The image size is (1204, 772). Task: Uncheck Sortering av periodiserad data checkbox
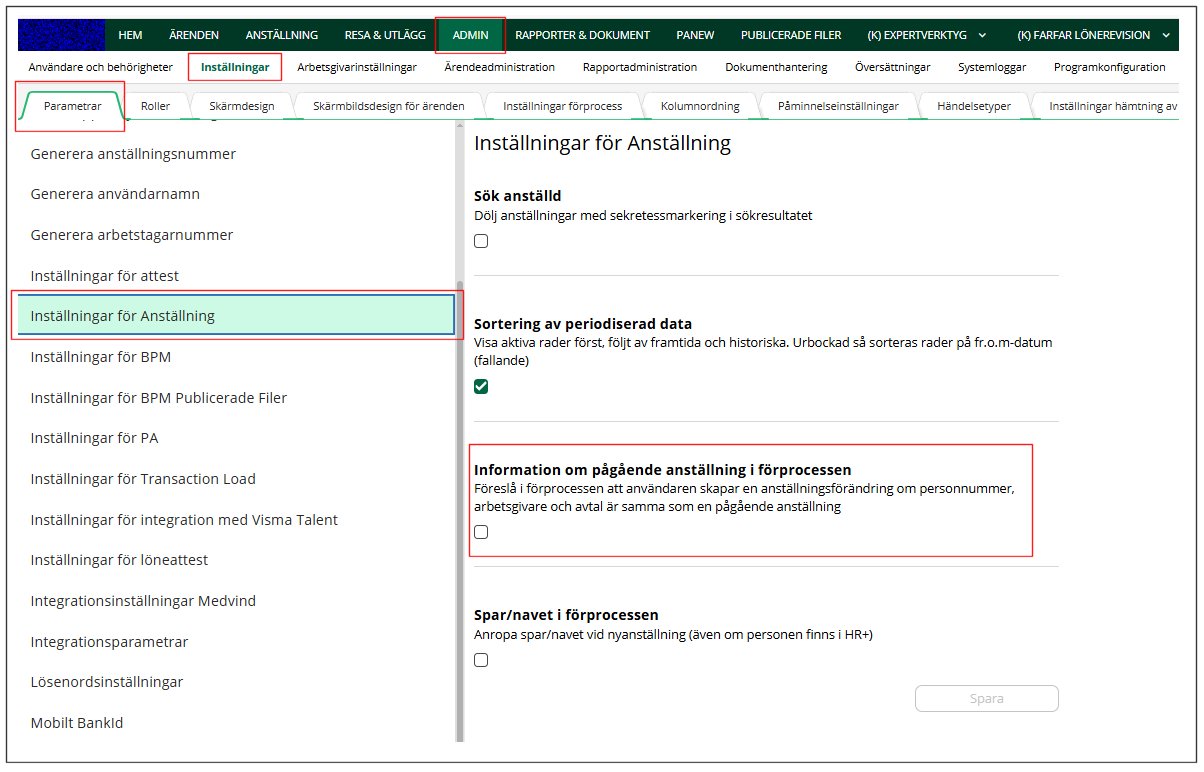[481, 387]
